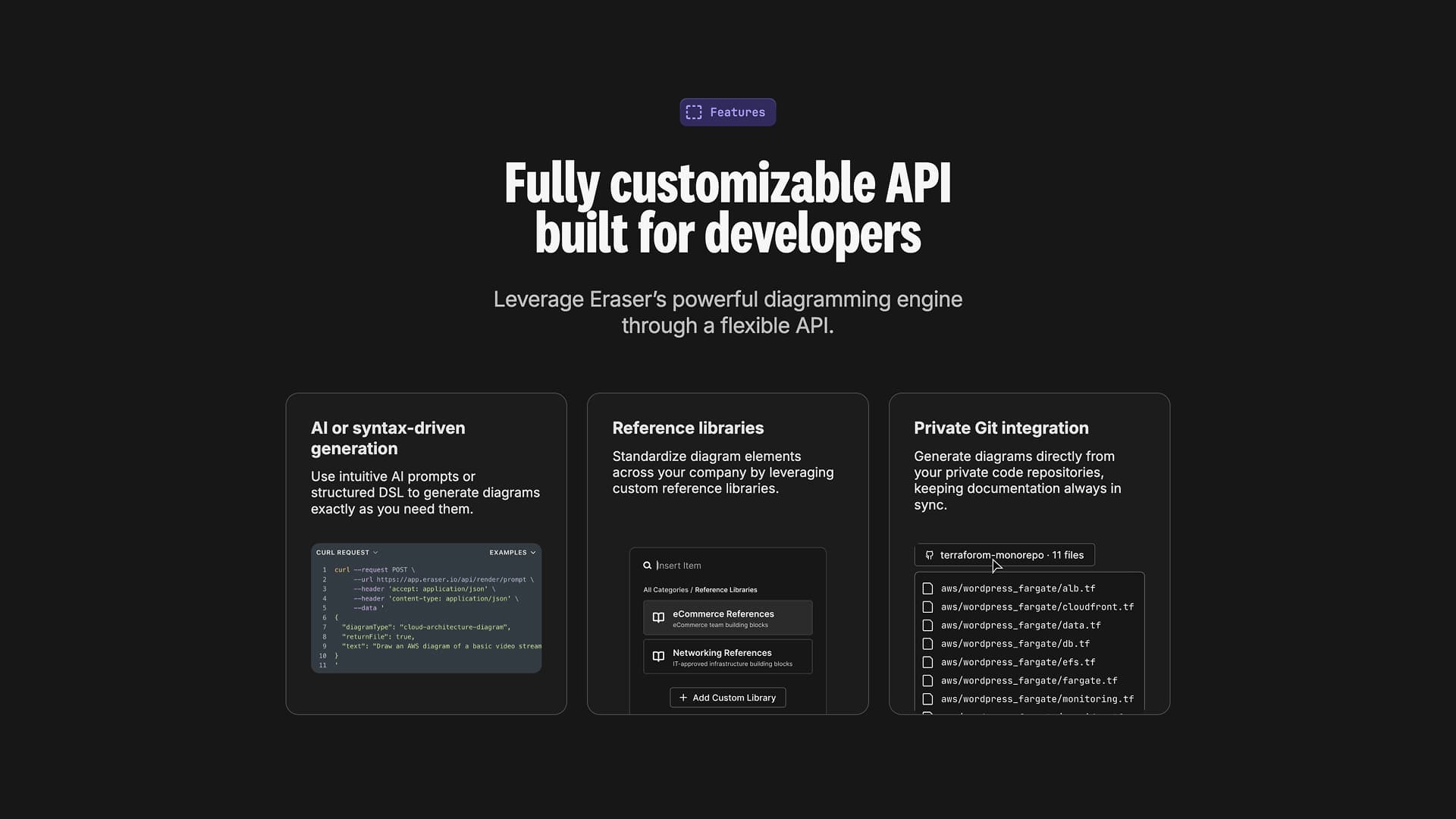Screen dimensions: 1456x819
Task: Click the GitHub icon beside terraforom-monorepo
Action: click(929, 556)
